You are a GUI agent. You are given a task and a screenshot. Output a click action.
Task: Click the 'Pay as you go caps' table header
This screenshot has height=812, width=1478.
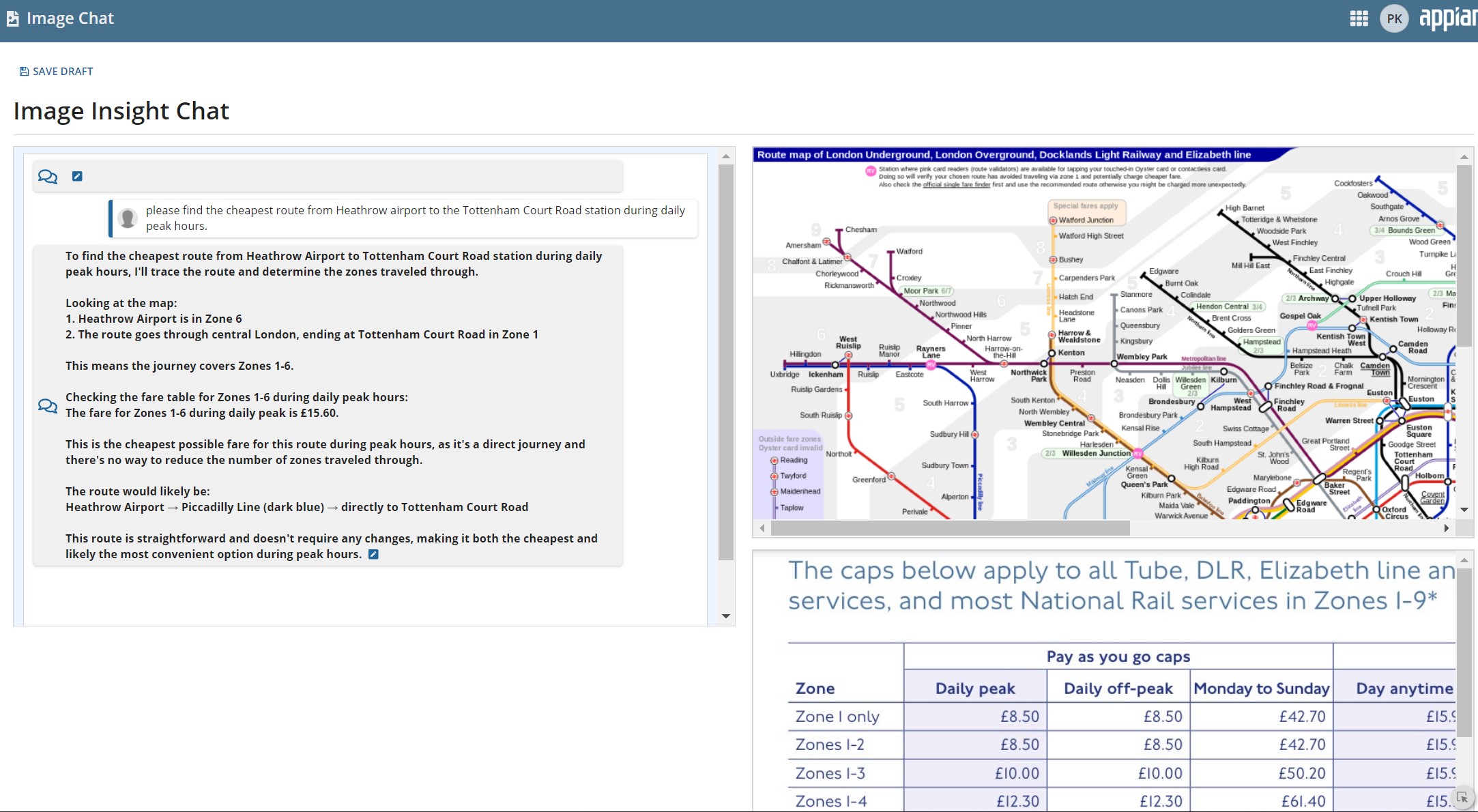(1118, 656)
